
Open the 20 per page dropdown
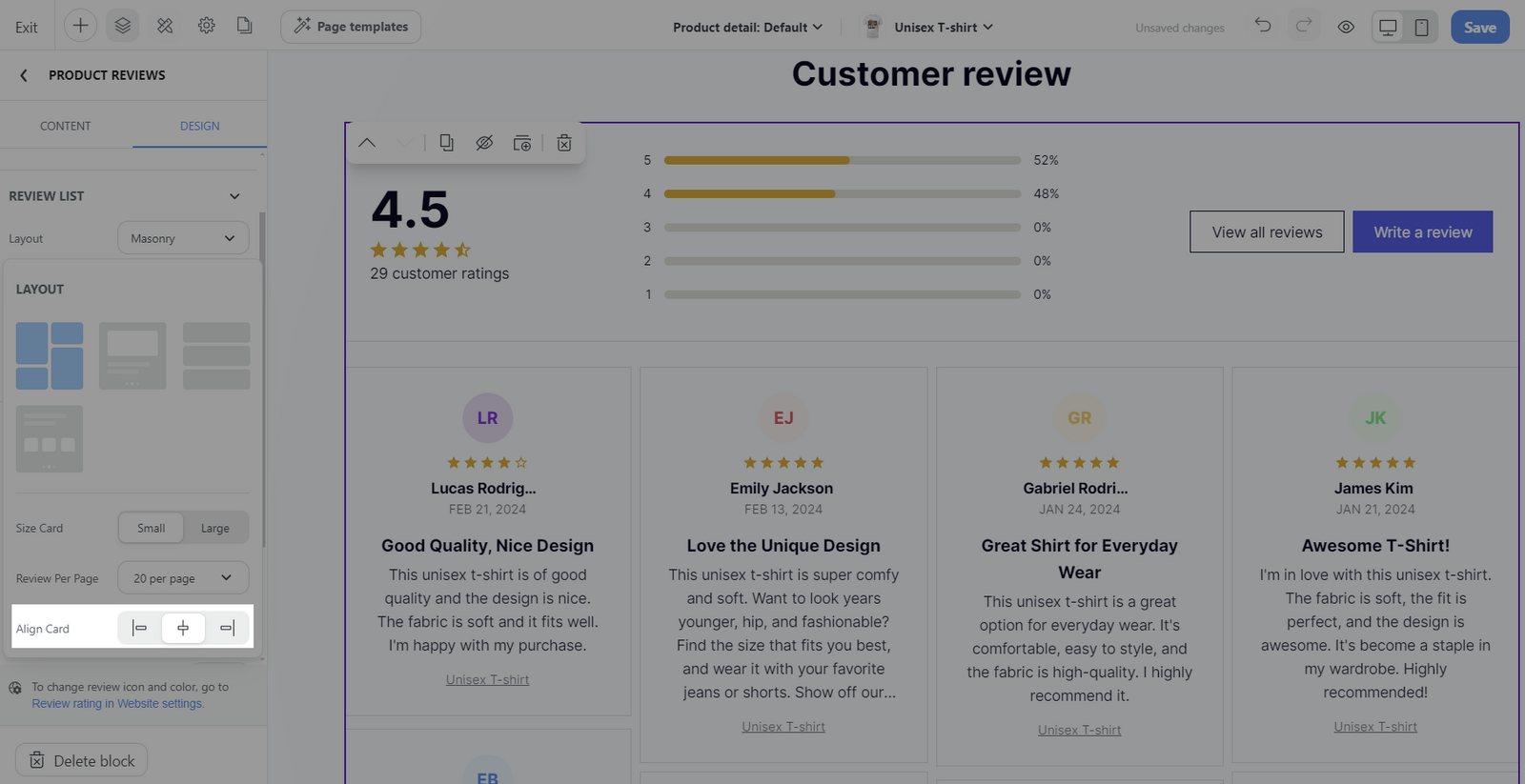pyautogui.click(x=183, y=578)
